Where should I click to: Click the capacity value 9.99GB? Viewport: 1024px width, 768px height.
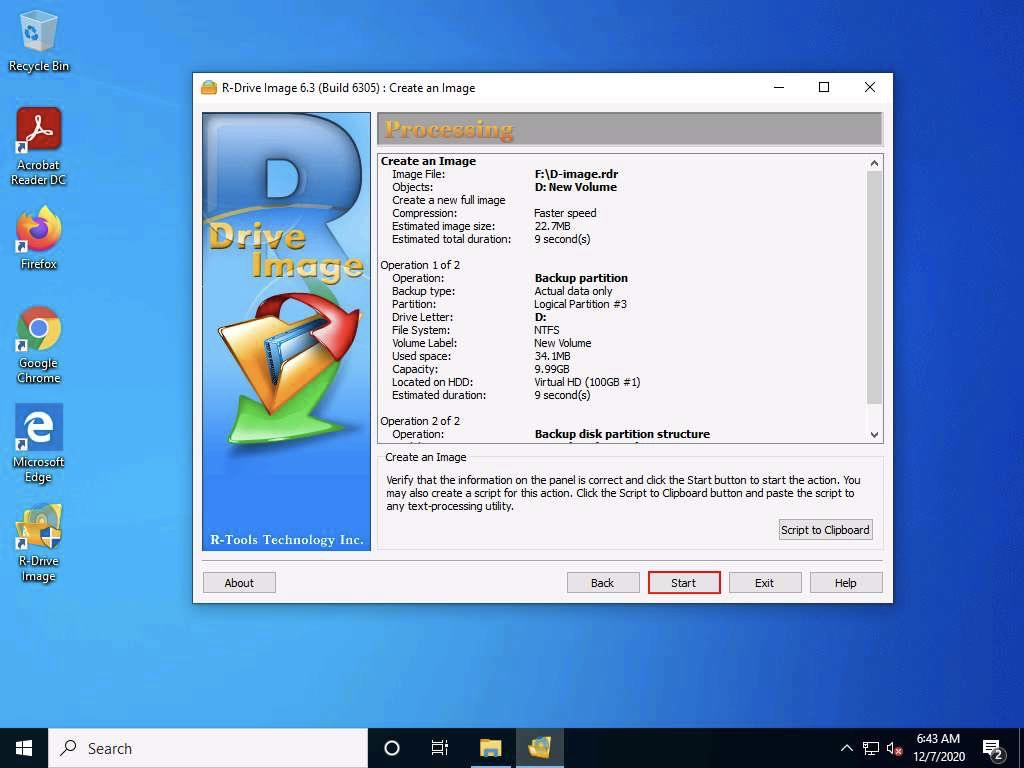(x=552, y=369)
